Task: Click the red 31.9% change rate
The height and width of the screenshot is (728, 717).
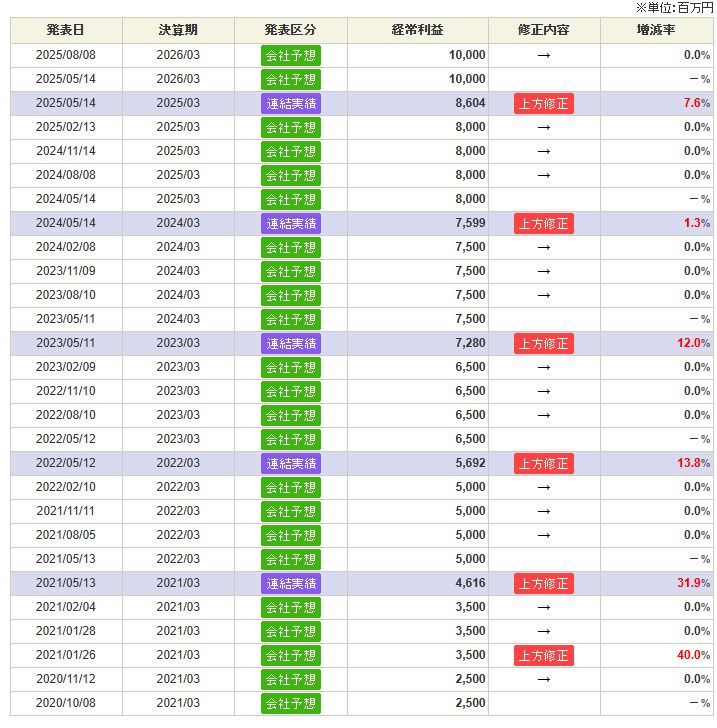Action: (693, 583)
